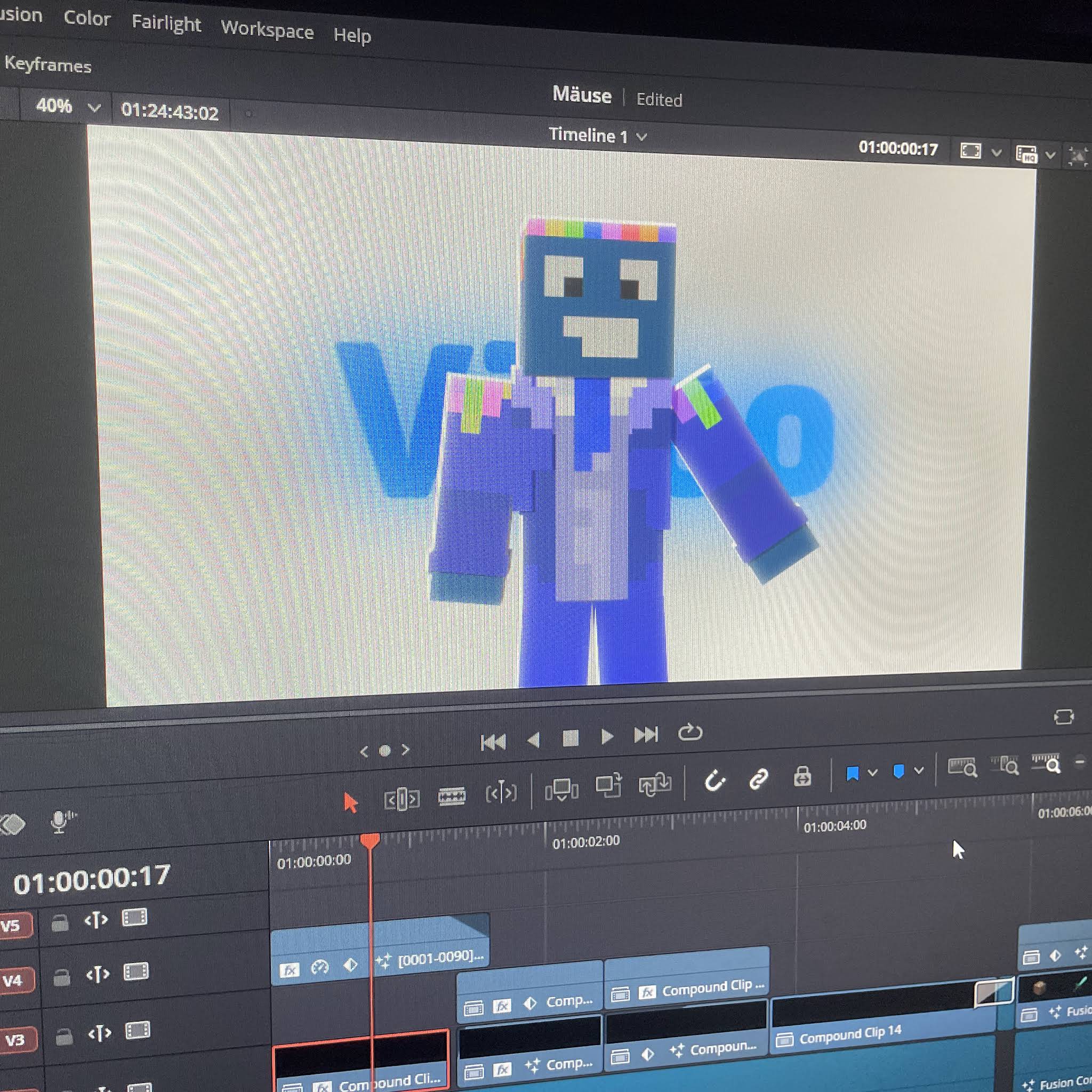
Task: Select the Blade Edit Mode tool
Action: [x=452, y=797]
